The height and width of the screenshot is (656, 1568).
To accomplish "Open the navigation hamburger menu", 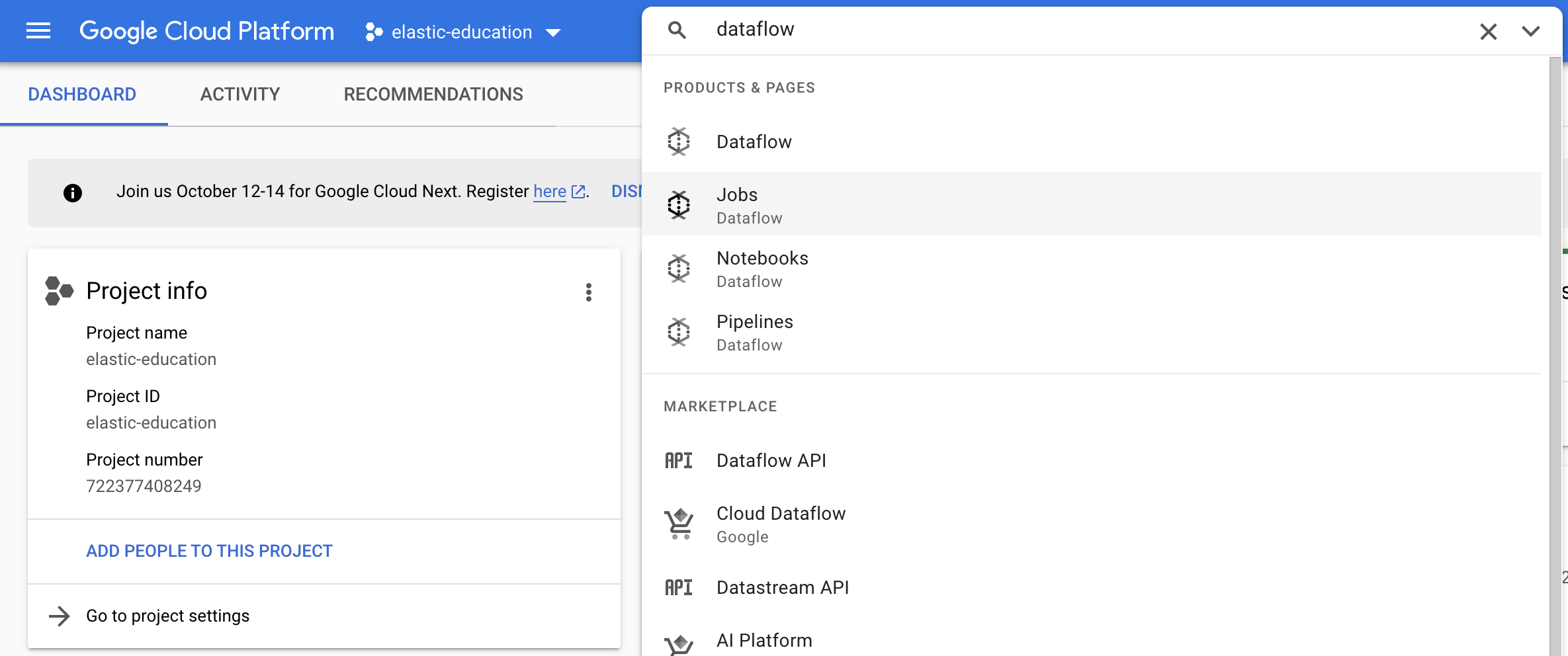I will (38, 30).
